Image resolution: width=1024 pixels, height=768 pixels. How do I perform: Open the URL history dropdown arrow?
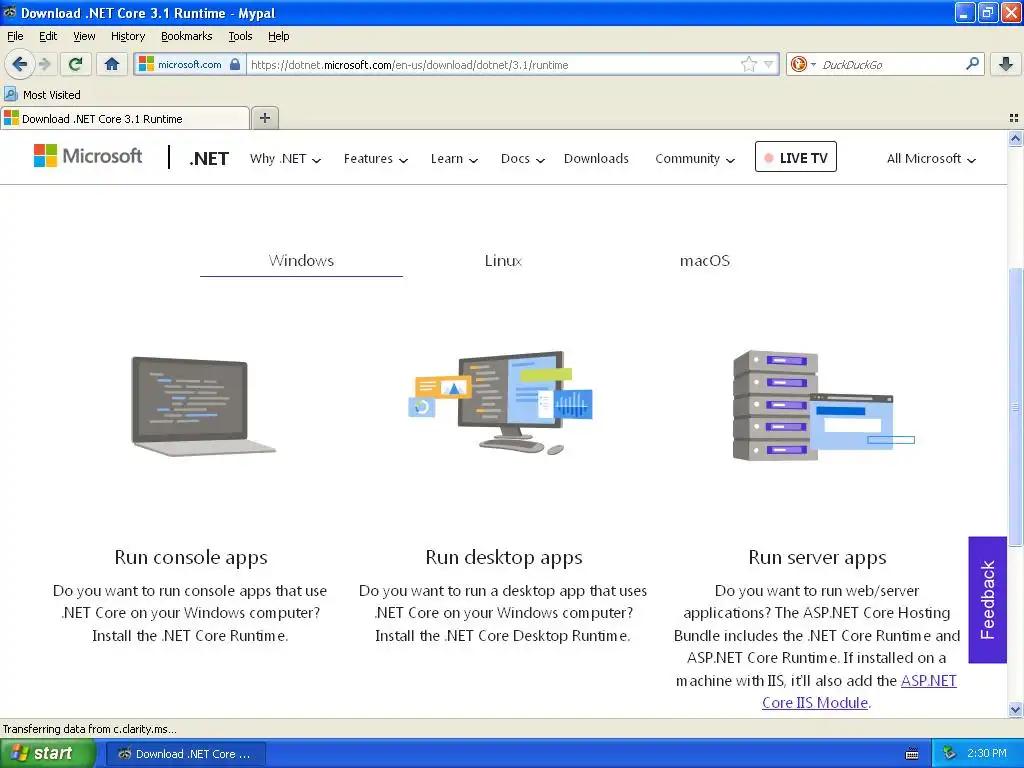pos(769,64)
